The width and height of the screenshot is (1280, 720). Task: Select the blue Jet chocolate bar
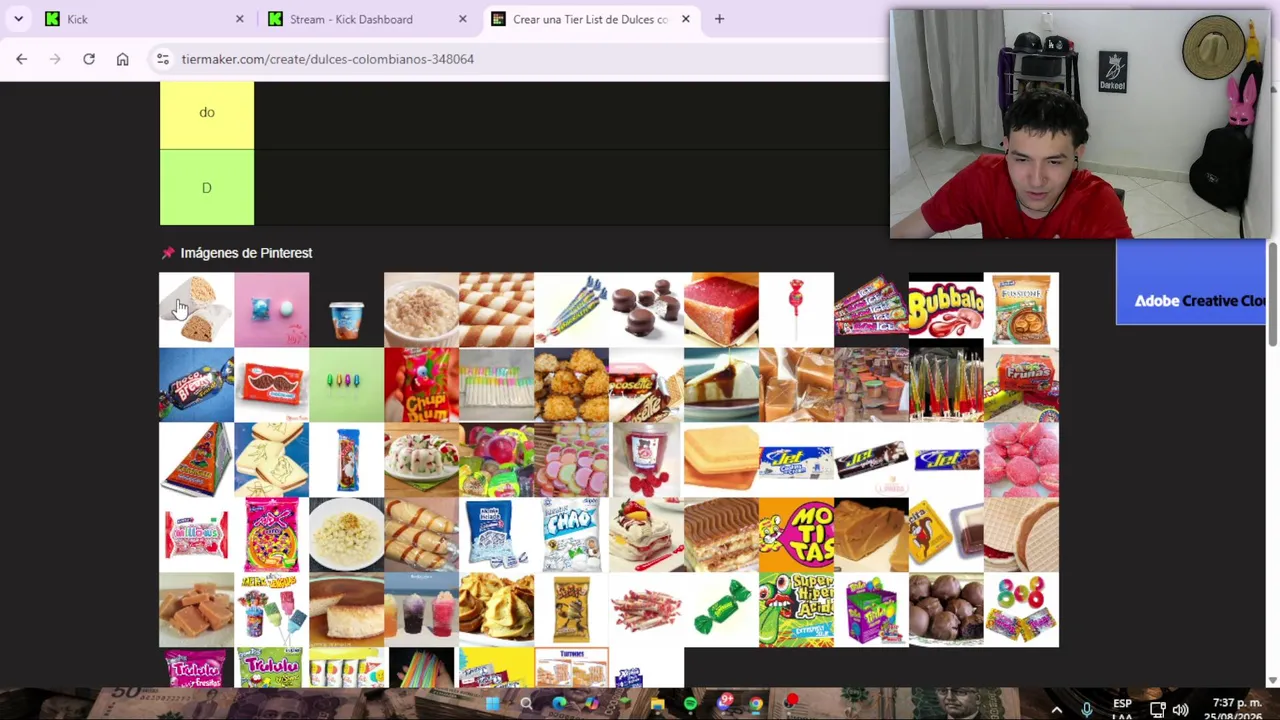[x=946, y=460]
